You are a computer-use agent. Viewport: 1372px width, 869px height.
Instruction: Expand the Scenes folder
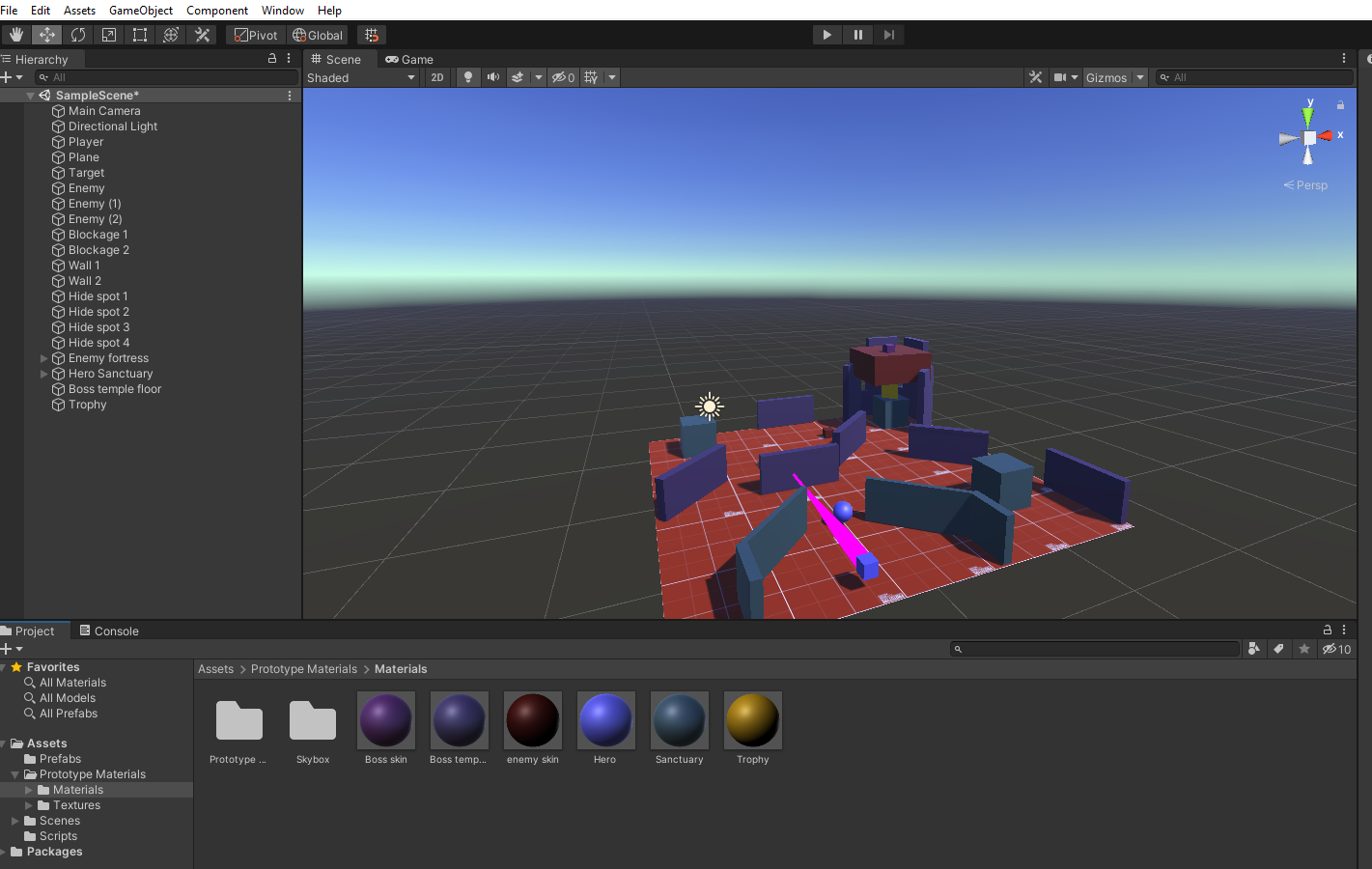[15, 821]
